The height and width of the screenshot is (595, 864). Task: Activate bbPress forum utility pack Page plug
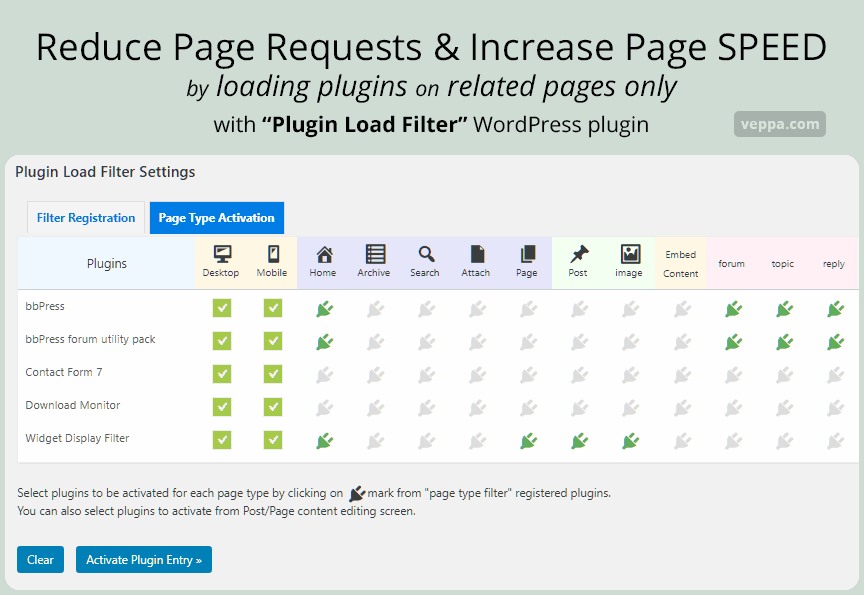529,342
